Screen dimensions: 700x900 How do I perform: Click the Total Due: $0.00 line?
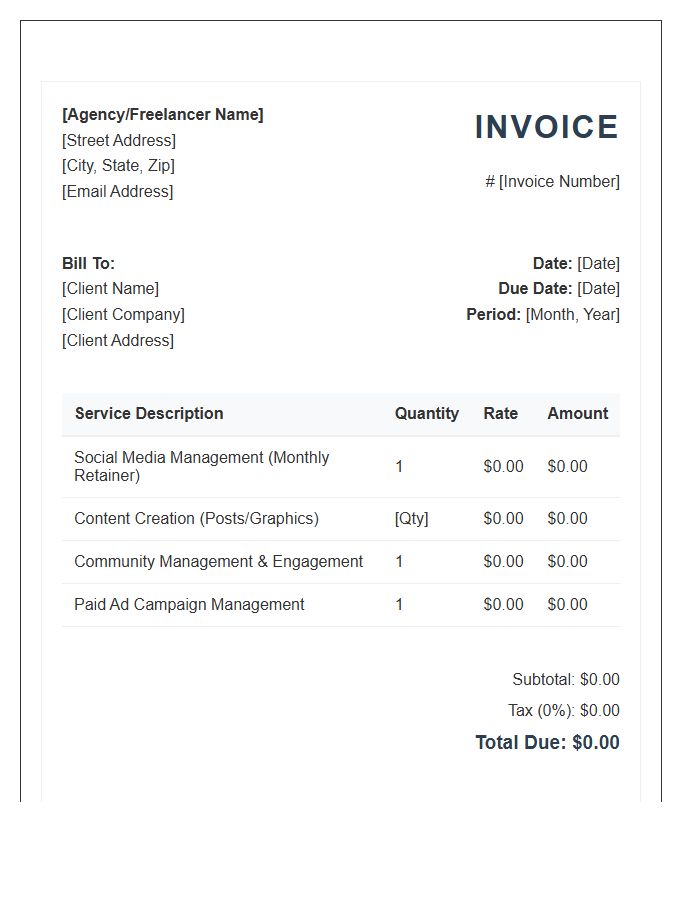click(547, 743)
